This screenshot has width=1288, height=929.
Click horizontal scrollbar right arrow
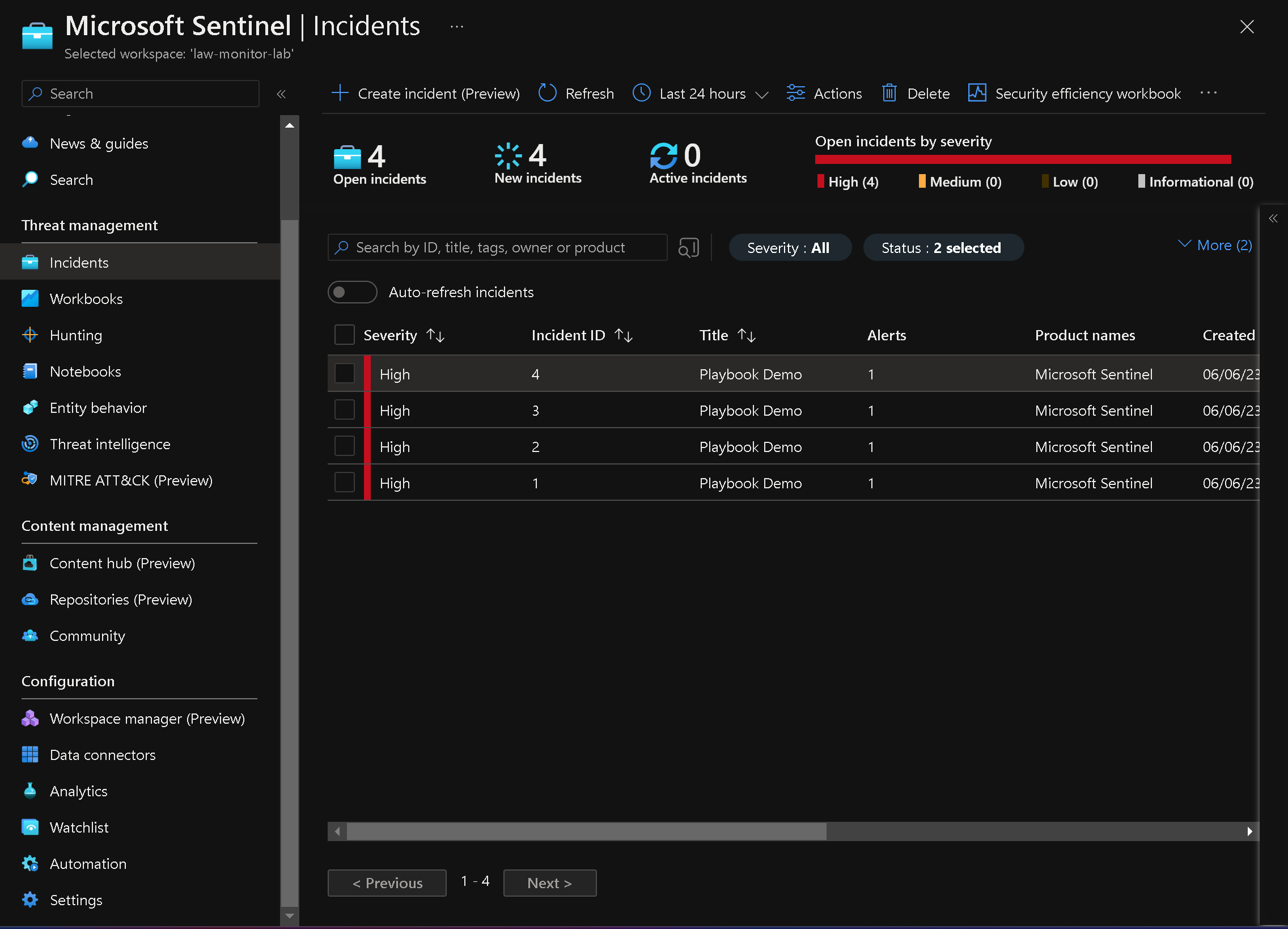(1249, 831)
